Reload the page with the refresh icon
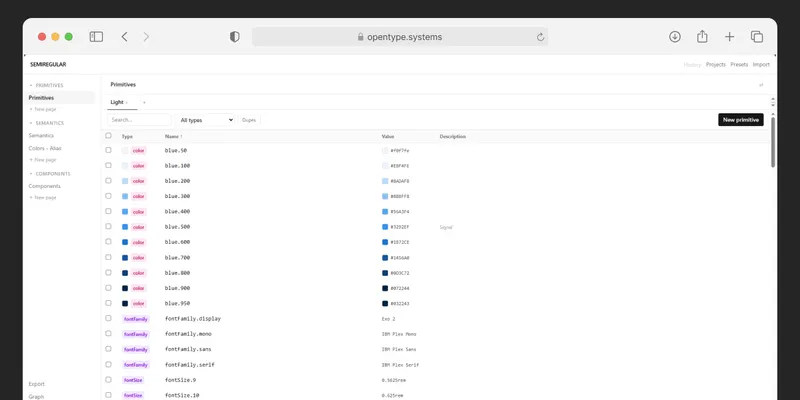800x400 pixels. click(540, 37)
